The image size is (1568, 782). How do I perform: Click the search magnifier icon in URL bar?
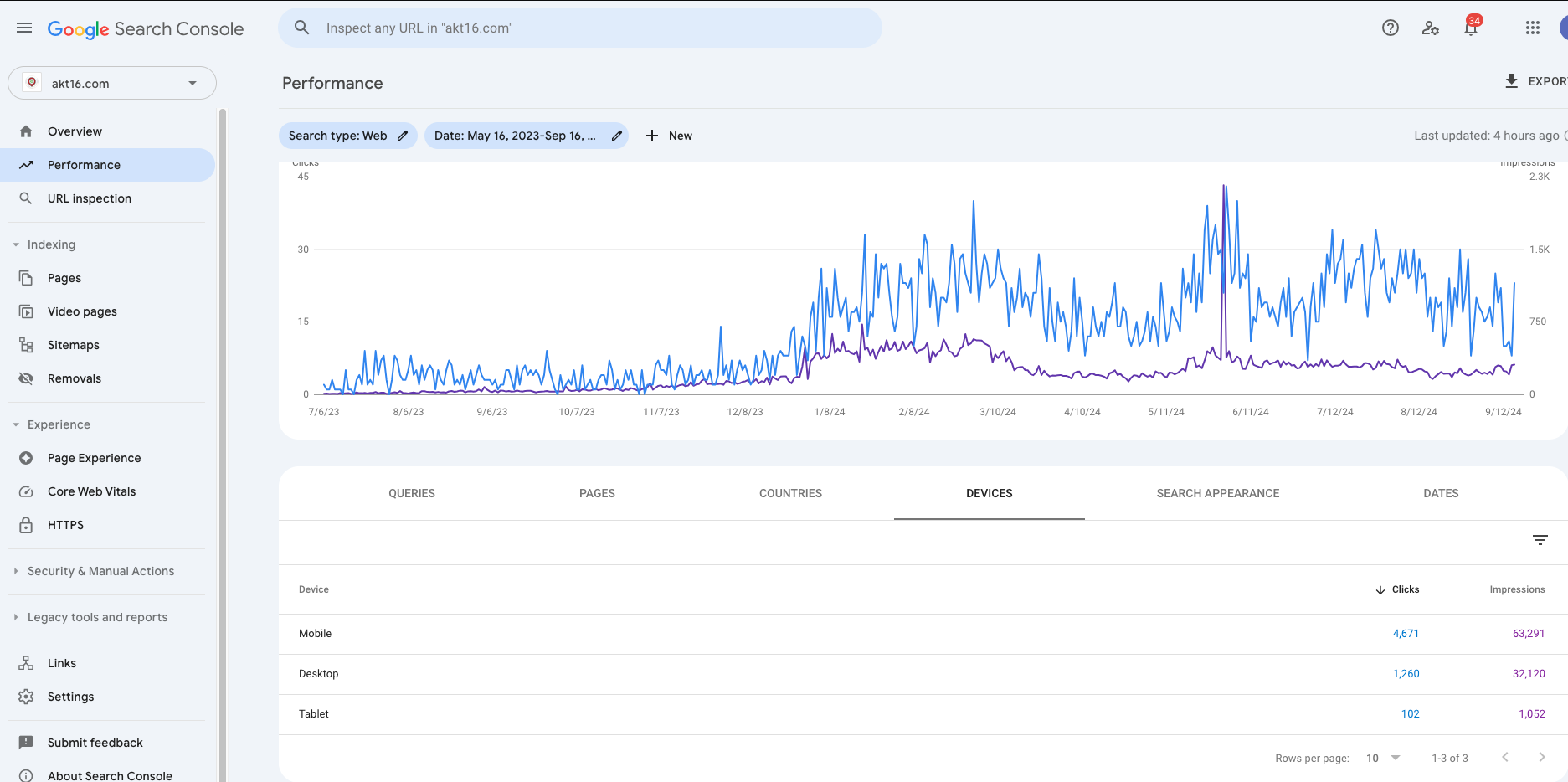(301, 28)
